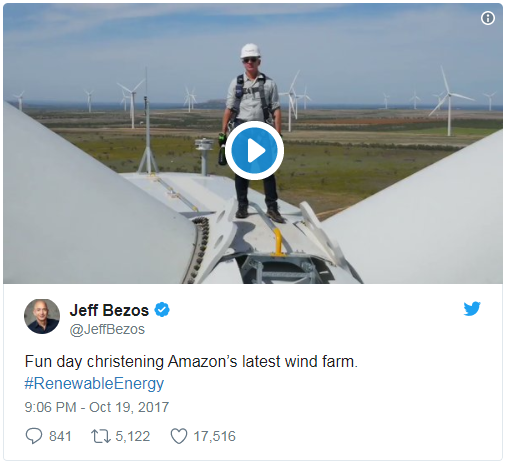Viewport: 506px width, 464px height.
Task: Click the Oct 19, 2017 date
Action: coord(129,407)
